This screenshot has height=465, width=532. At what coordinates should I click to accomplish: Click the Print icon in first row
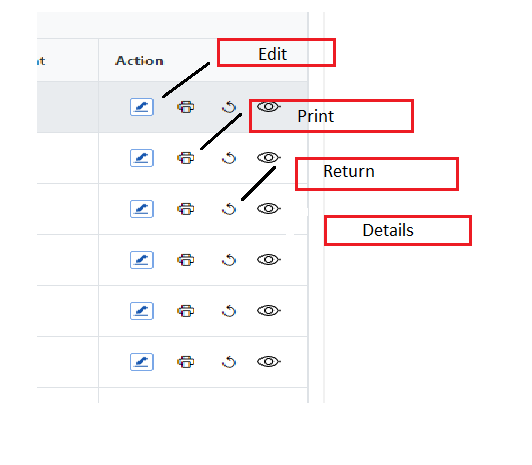186,107
